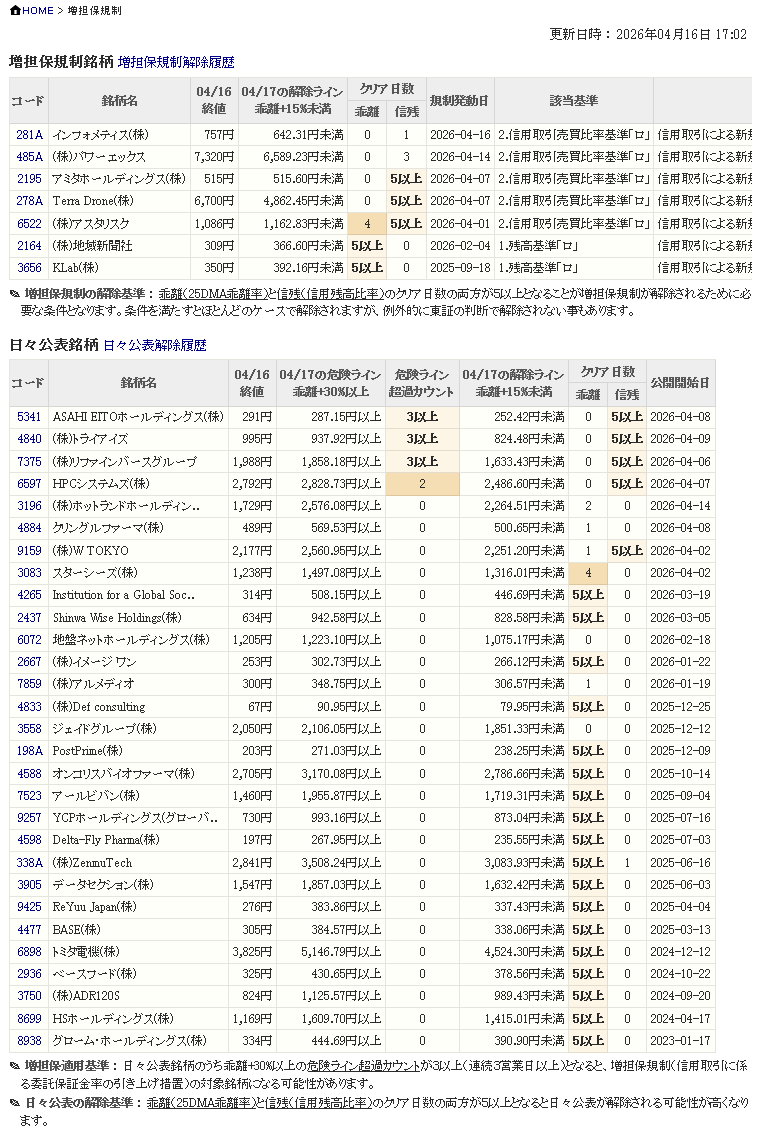The image size is (762, 1134).
Task: Open code 198A PostPrime link
Action: (x=29, y=751)
